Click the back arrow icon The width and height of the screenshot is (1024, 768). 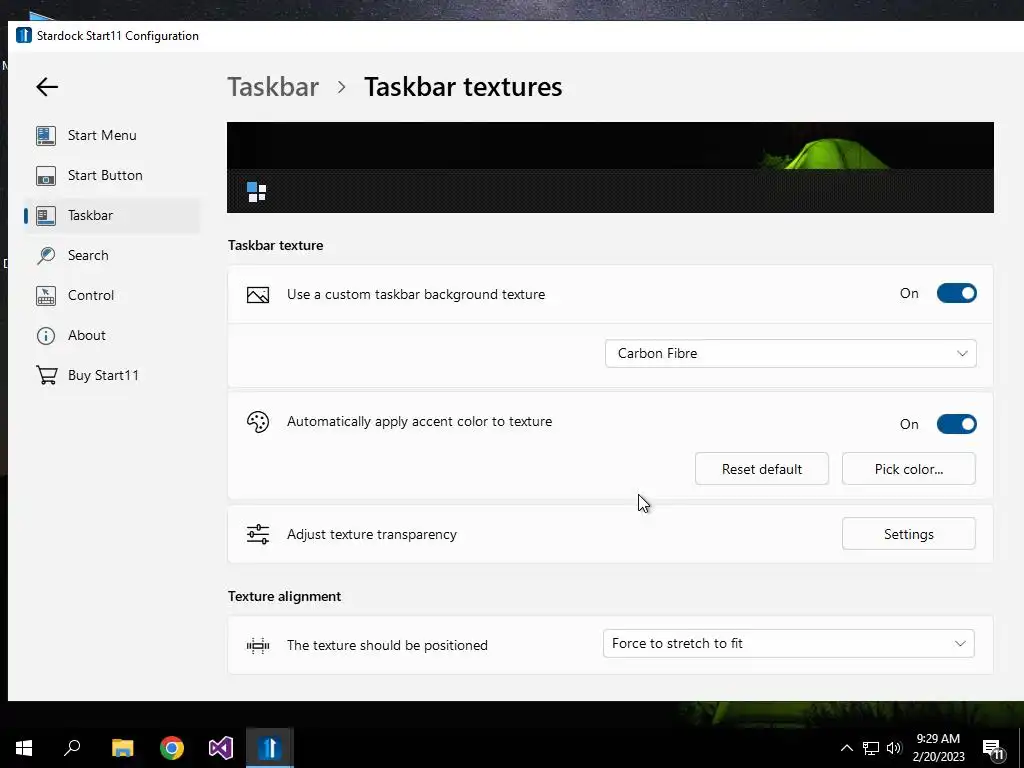tap(47, 87)
